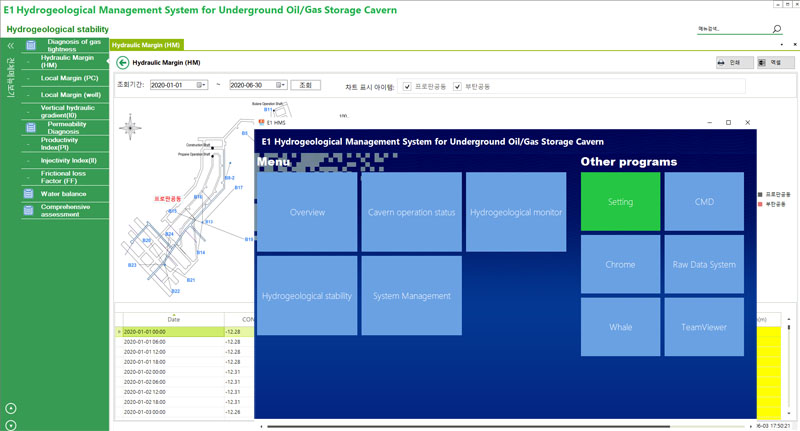
Task: Click the sidebar scroll-down circle arrow
Action: [10, 424]
